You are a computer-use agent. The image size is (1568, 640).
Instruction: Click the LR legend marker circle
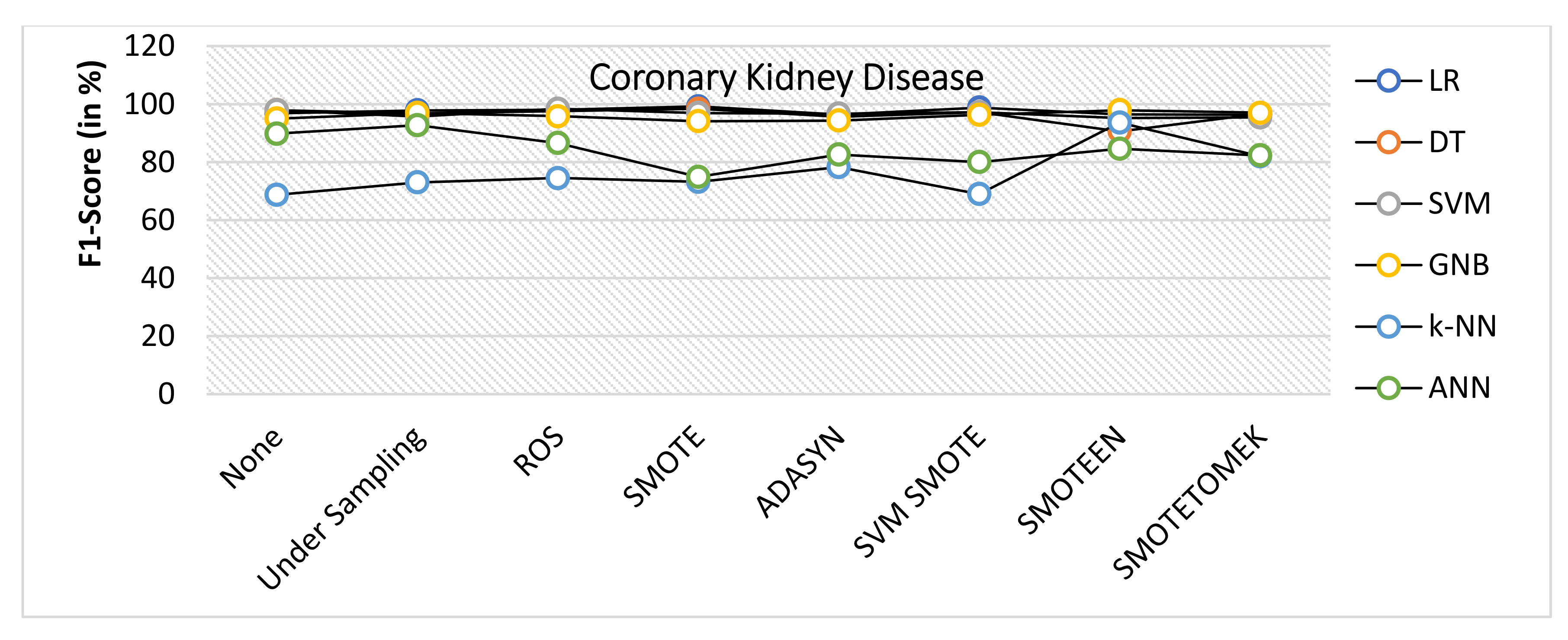[1388, 81]
